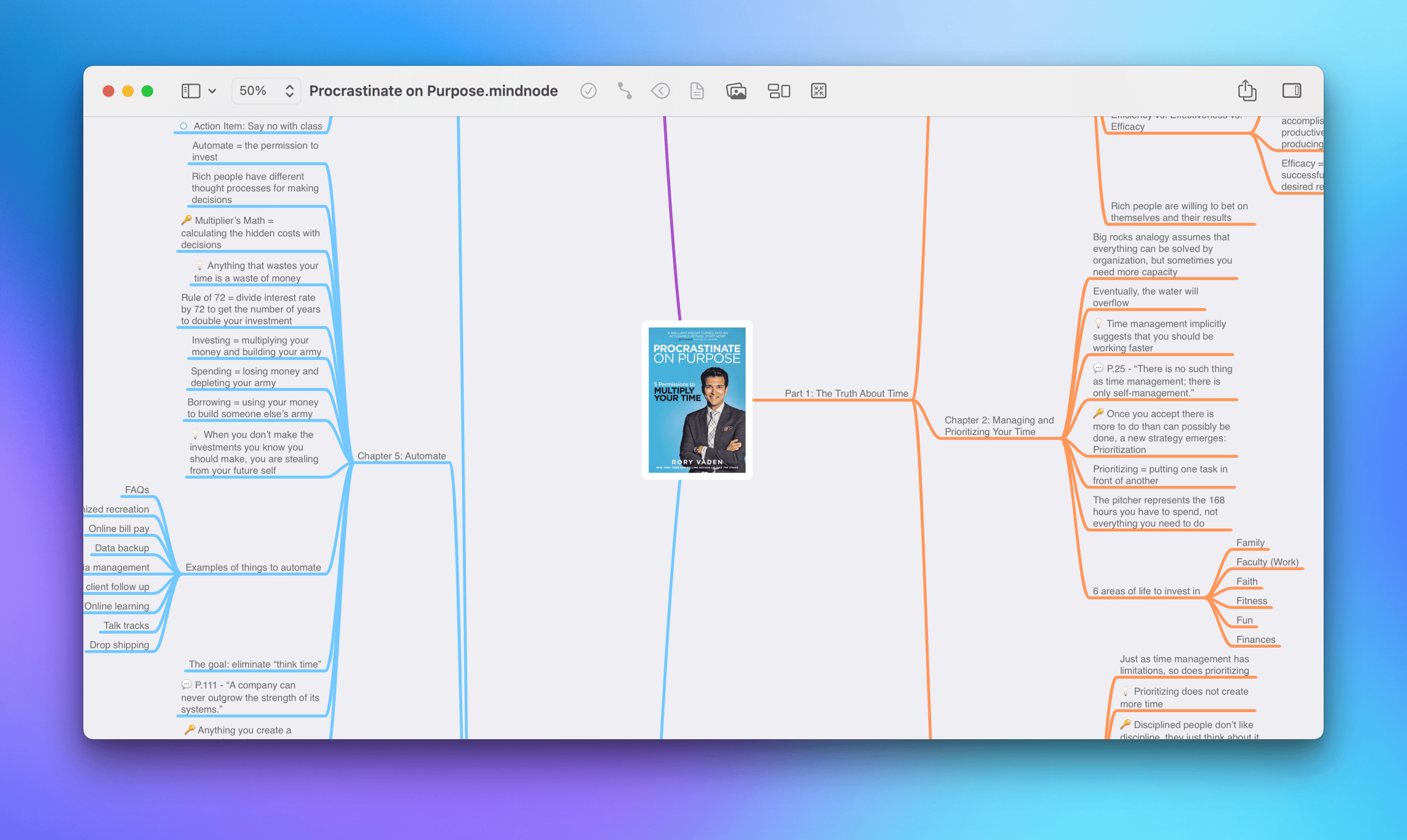Click the task checkmark toolbar icon

[588, 91]
